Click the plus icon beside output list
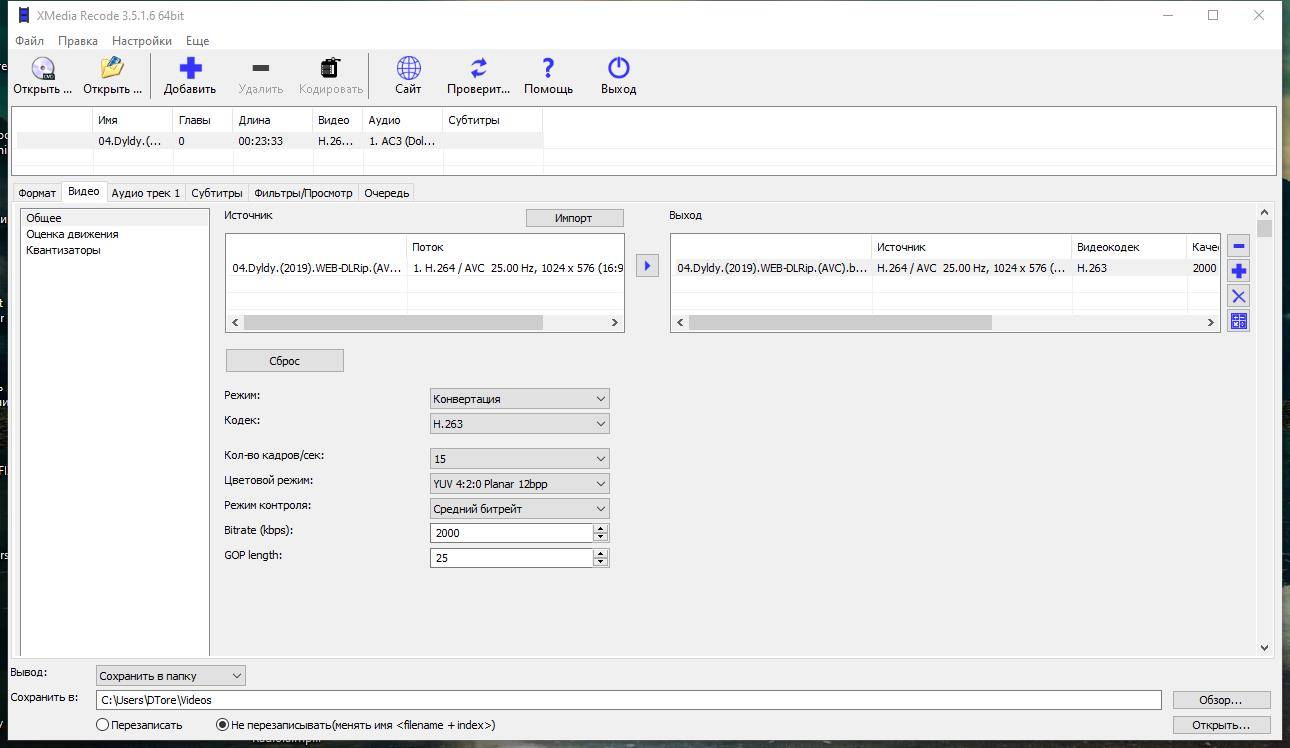The width and height of the screenshot is (1290, 748). coord(1238,271)
